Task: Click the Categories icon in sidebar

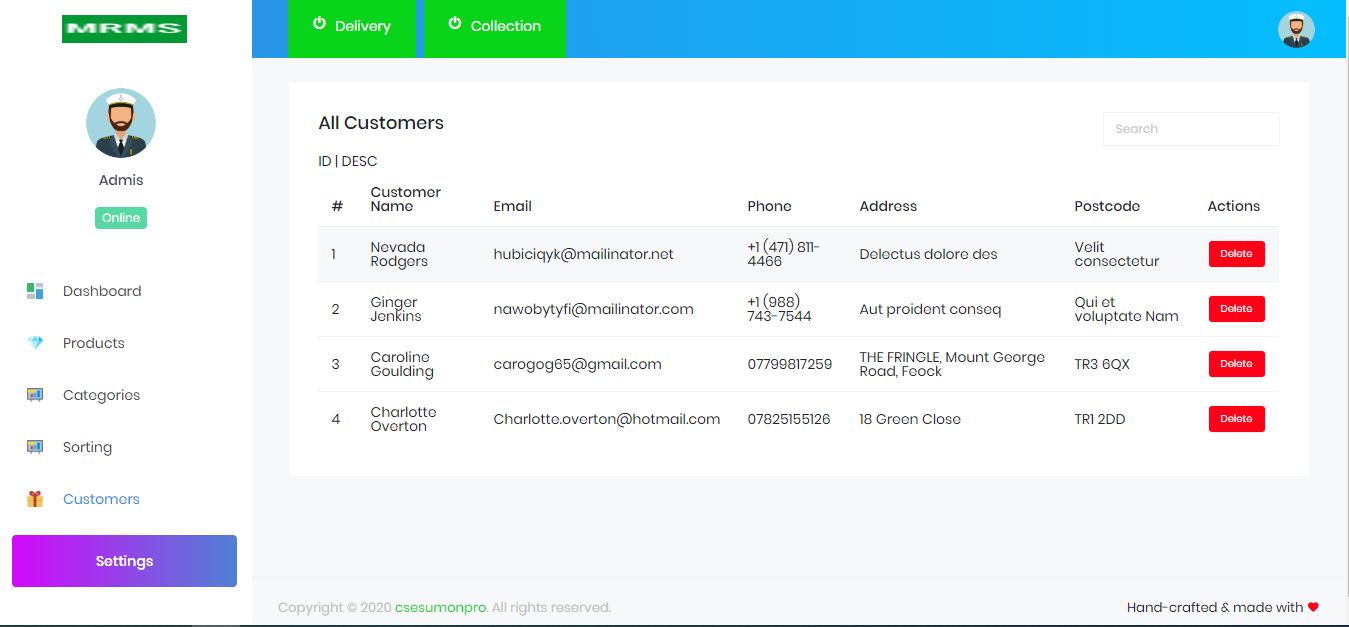Action: (x=35, y=395)
